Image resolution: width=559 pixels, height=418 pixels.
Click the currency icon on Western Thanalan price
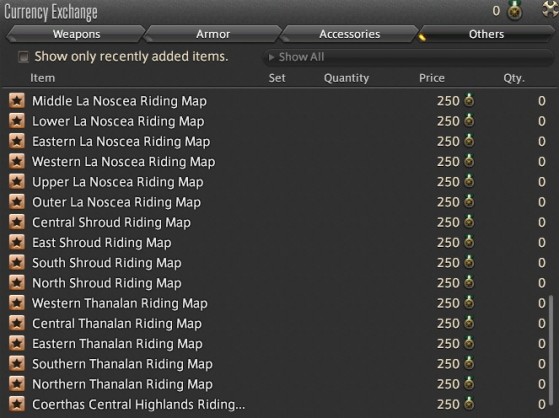coord(469,303)
